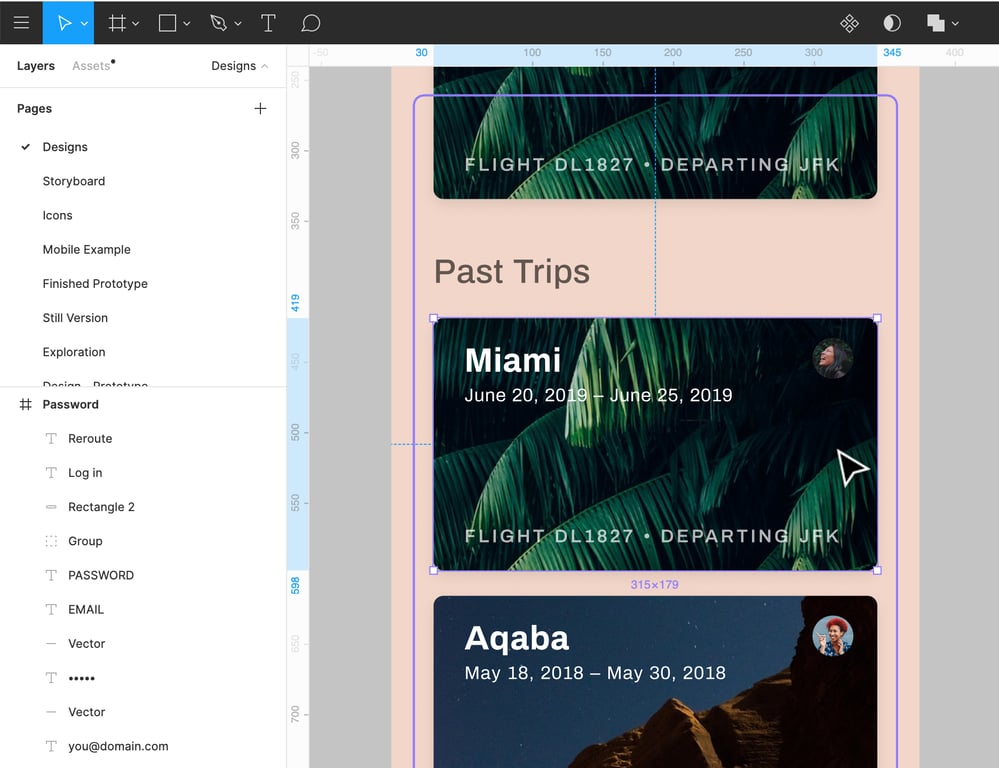
Task: Select the Pen tool
Action: pyautogui.click(x=218, y=22)
